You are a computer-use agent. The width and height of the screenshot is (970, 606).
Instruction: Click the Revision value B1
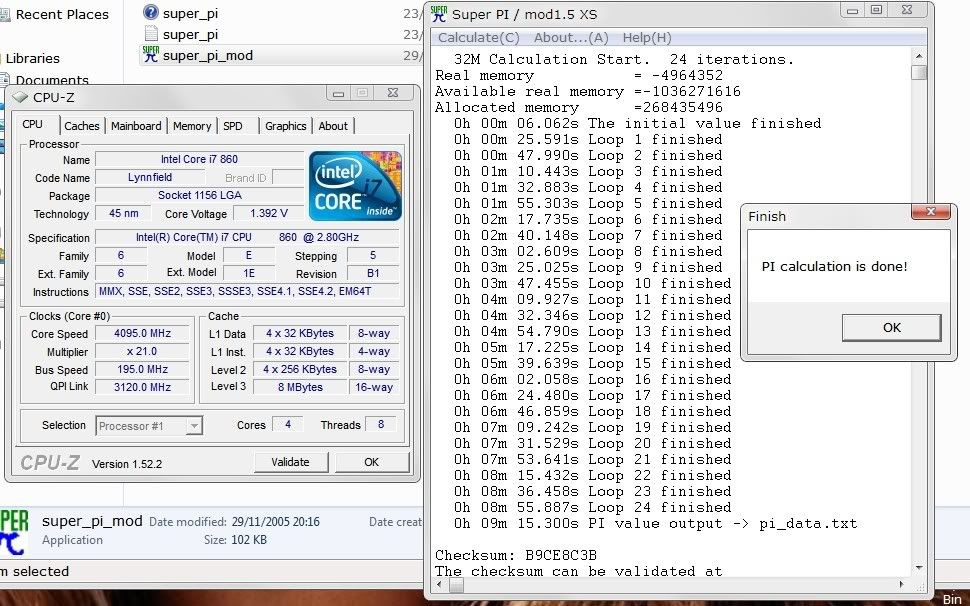pyautogui.click(x=373, y=273)
